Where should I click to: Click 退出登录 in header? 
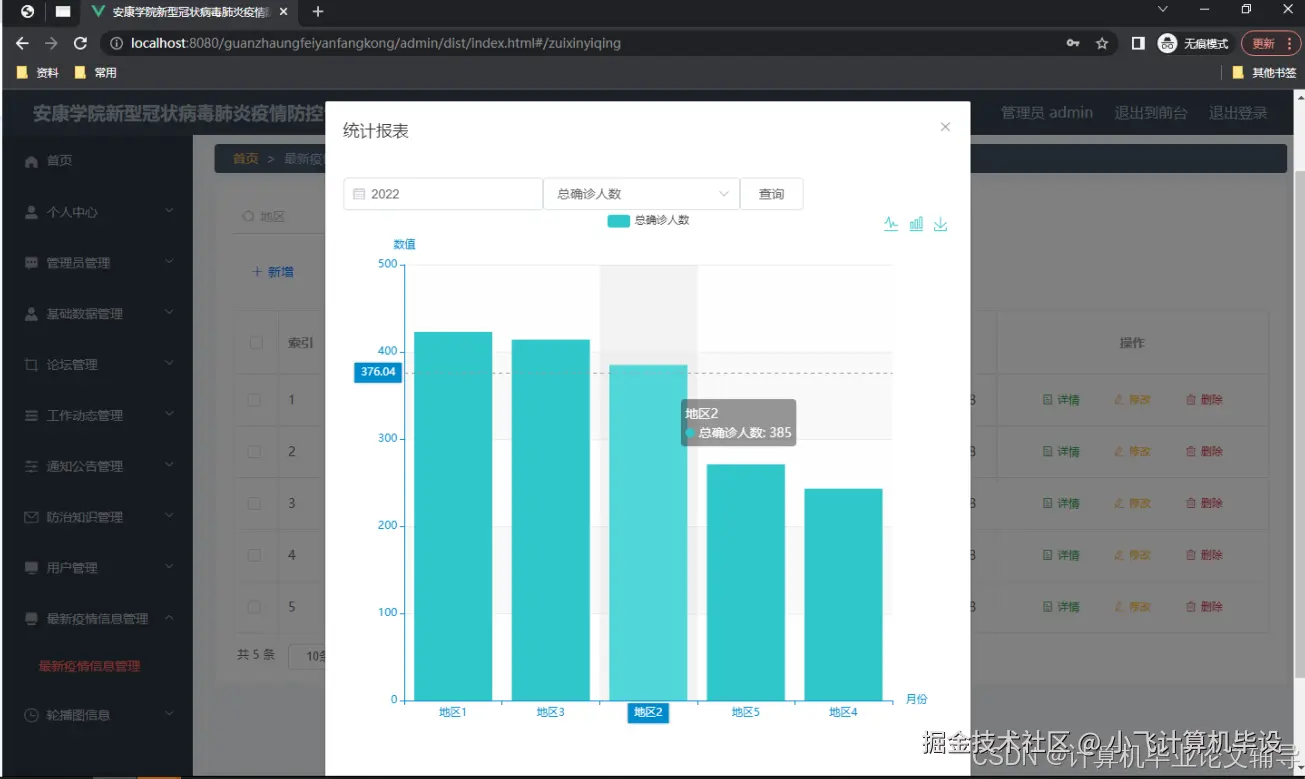click(x=1238, y=113)
